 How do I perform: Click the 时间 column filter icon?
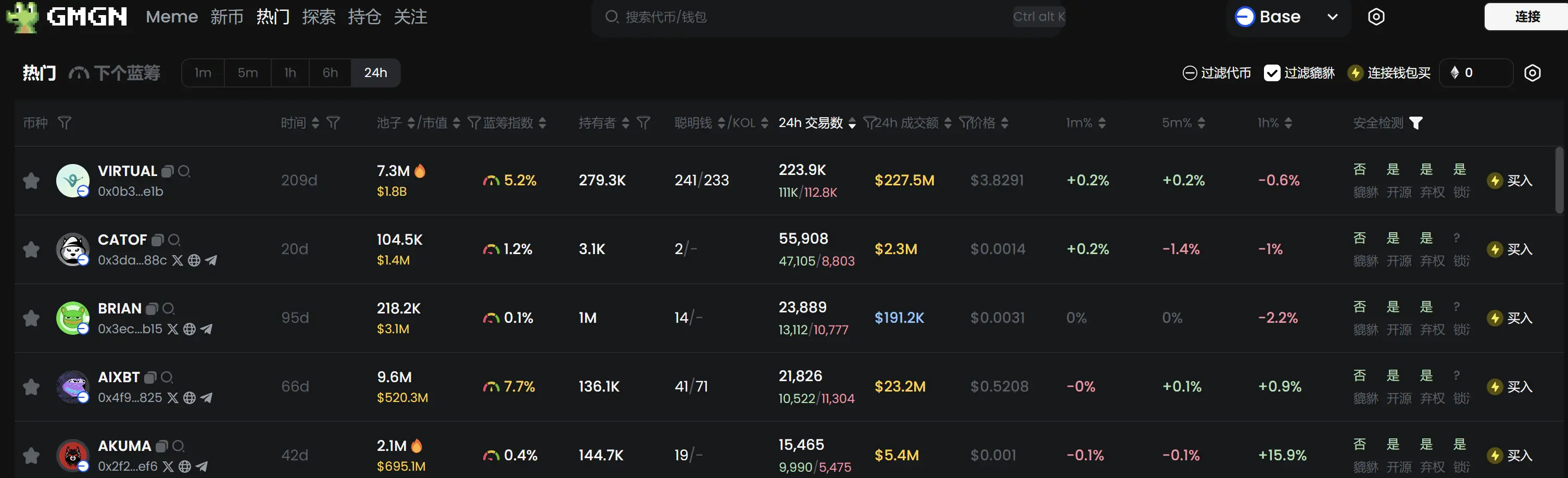click(333, 123)
